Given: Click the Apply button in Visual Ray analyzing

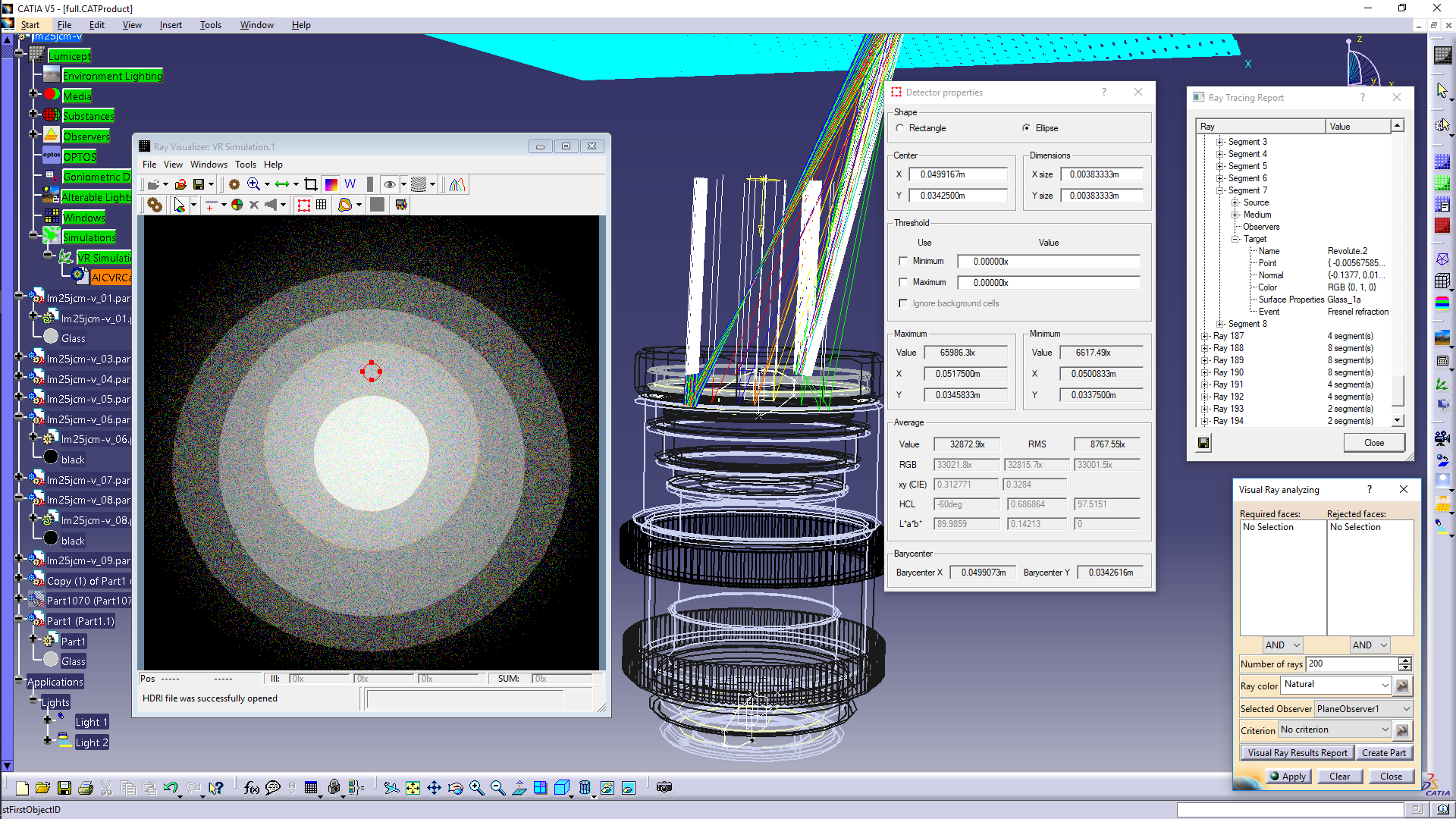Looking at the screenshot, I should (1288, 777).
